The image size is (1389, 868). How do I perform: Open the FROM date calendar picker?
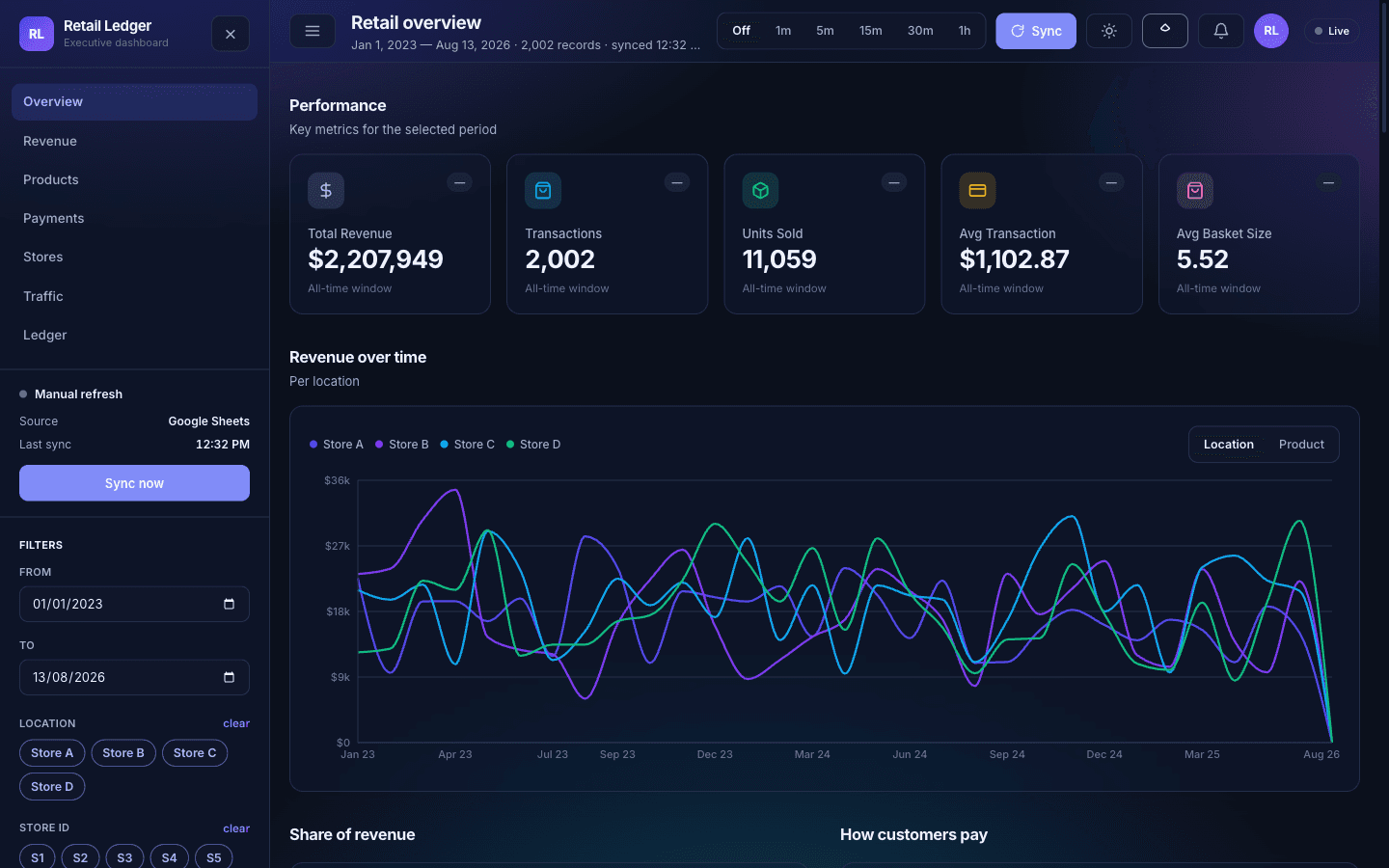pyautogui.click(x=229, y=604)
